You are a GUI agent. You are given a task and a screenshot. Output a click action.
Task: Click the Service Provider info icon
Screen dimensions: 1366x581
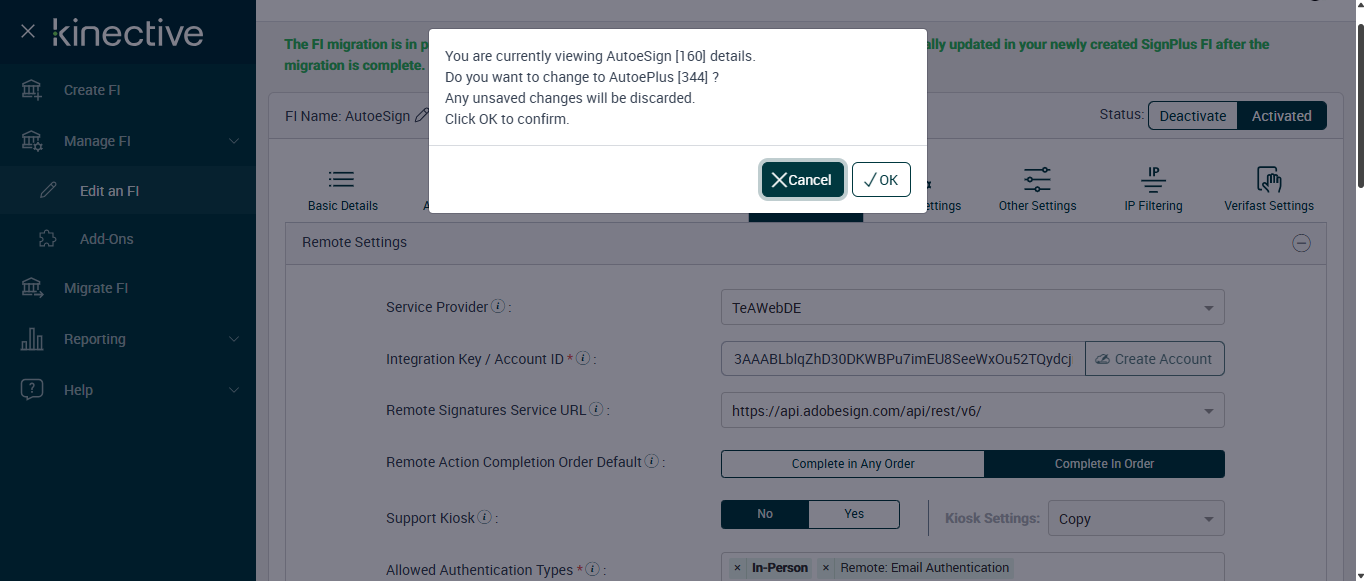click(x=498, y=307)
